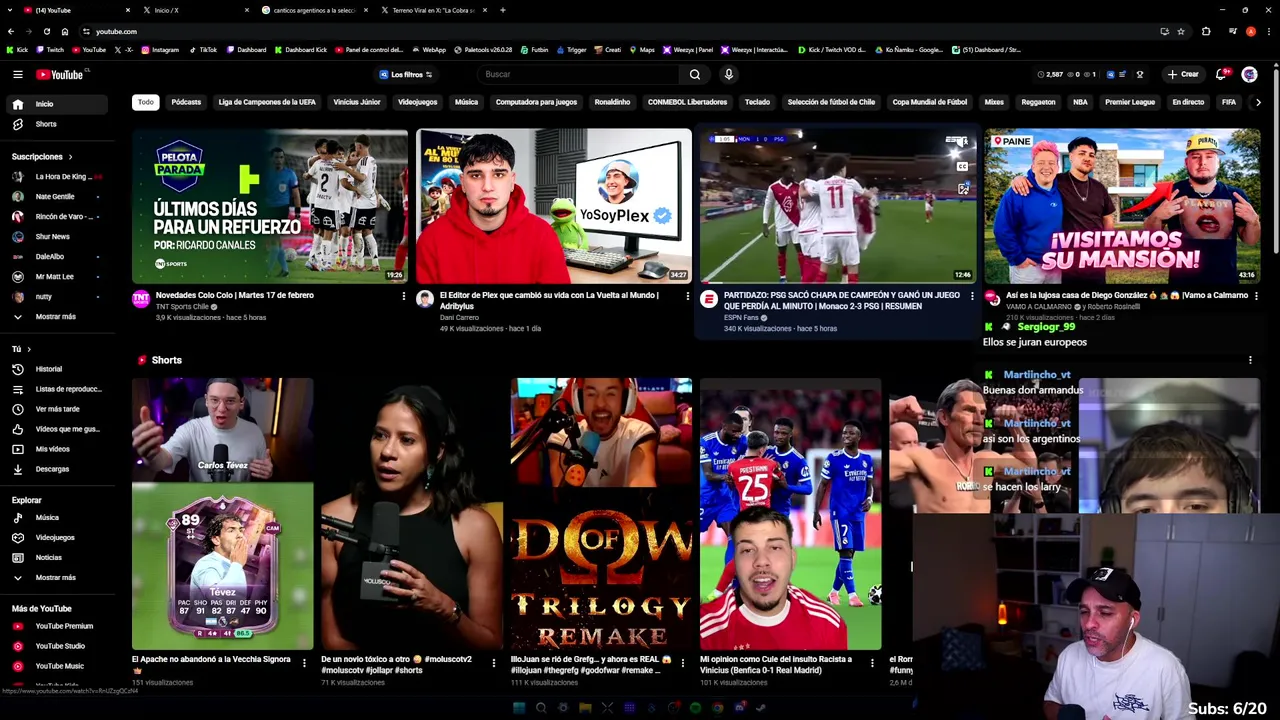1280x720 pixels.
Task: Open TNT Sports Chile channel link
Action: [x=182, y=307]
